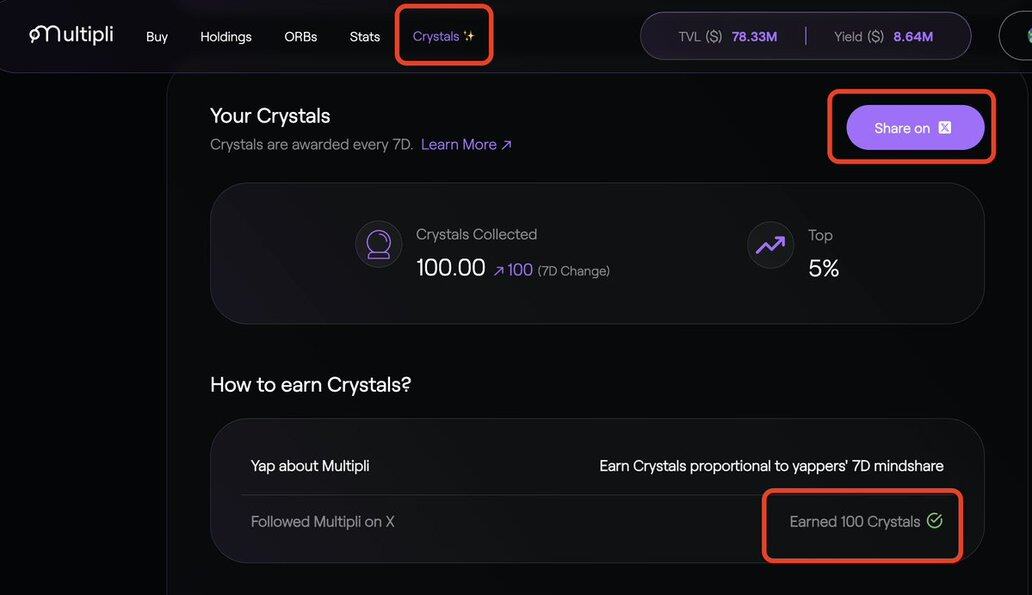Click the Yield value 8.64M
The width and height of the screenshot is (1032, 595).
913,36
